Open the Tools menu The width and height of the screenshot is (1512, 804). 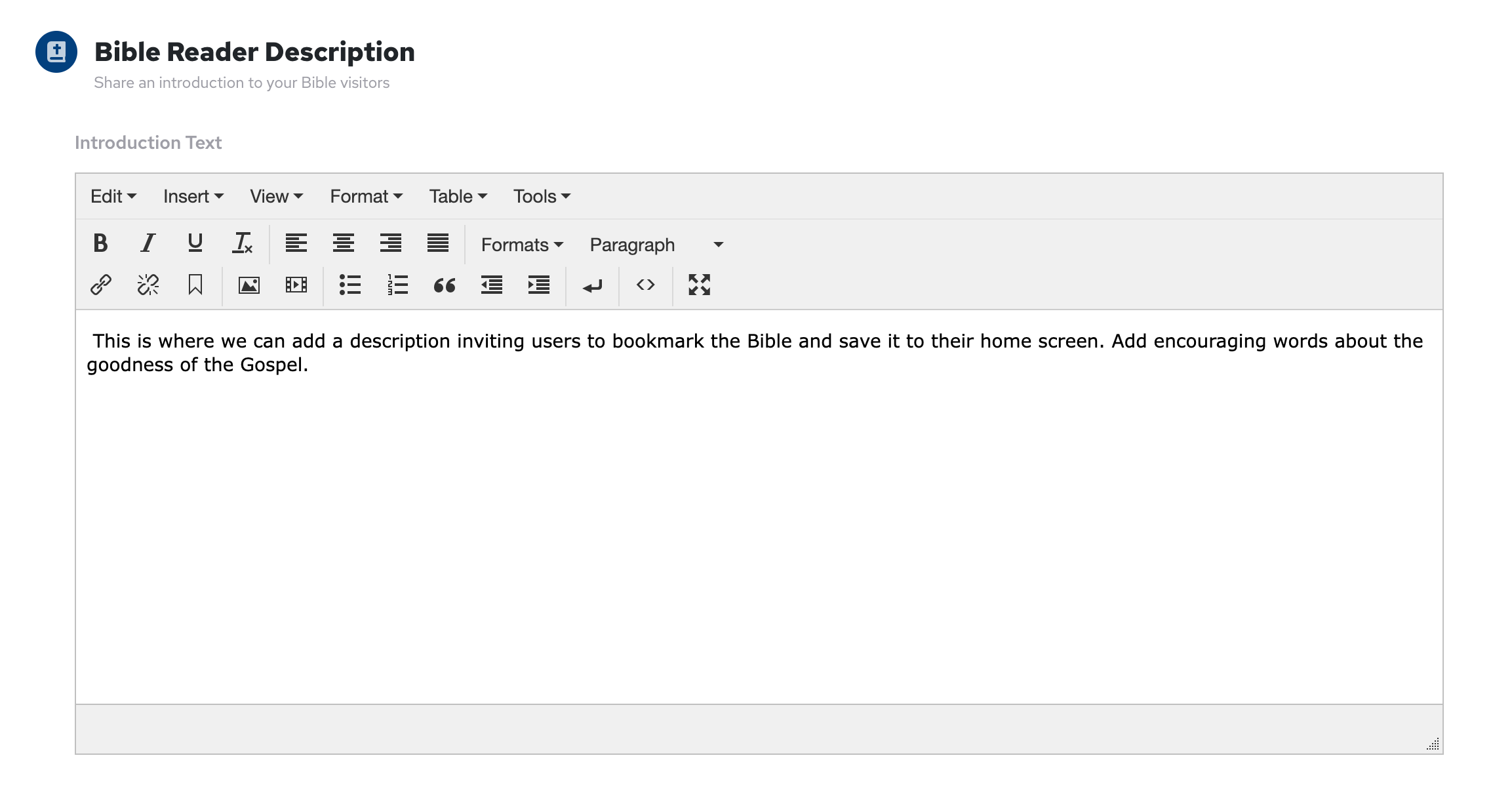pyautogui.click(x=542, y=197)
